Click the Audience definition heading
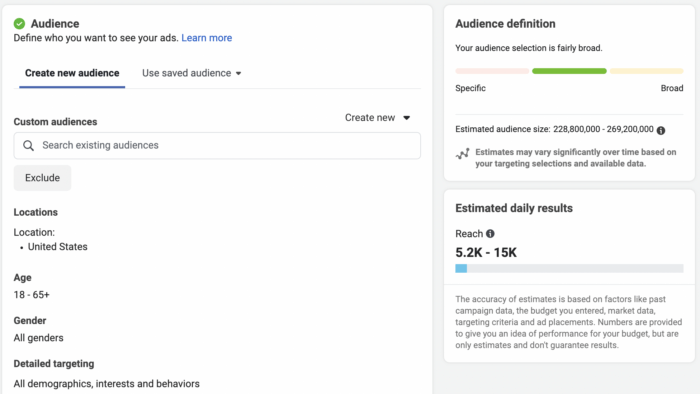 pyautogui.click(x=505, y=24)
